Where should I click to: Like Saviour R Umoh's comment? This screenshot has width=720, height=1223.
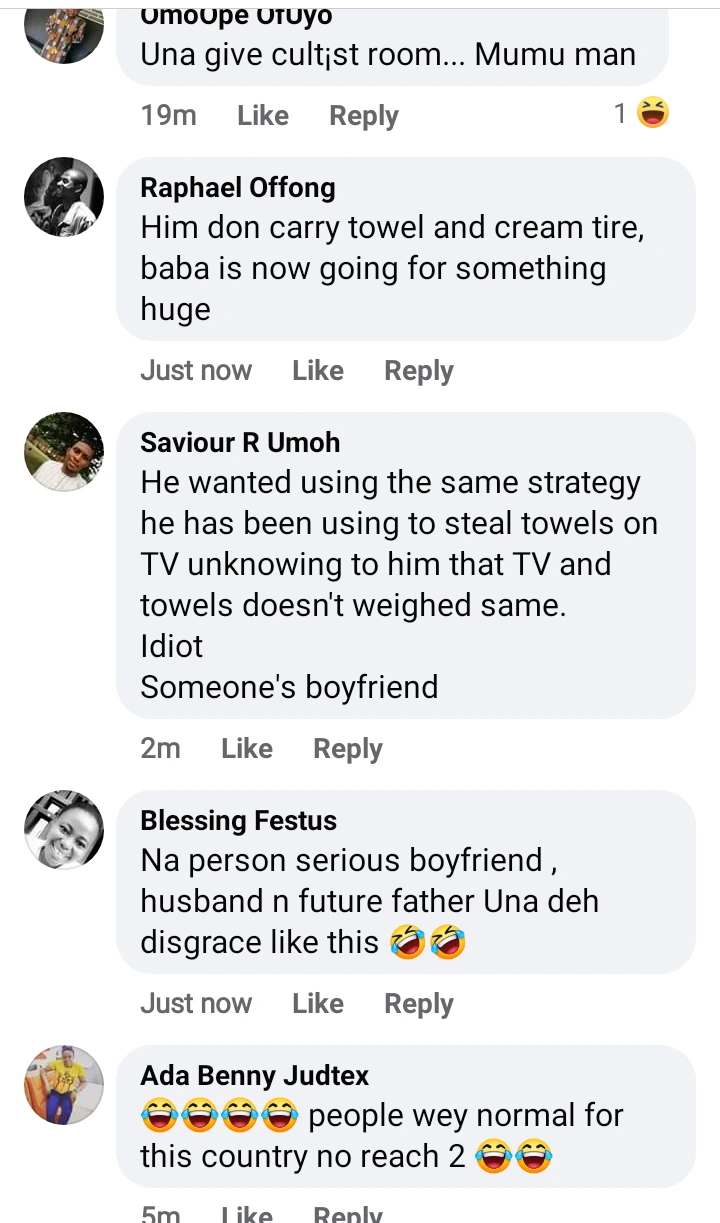pos(246,749)
